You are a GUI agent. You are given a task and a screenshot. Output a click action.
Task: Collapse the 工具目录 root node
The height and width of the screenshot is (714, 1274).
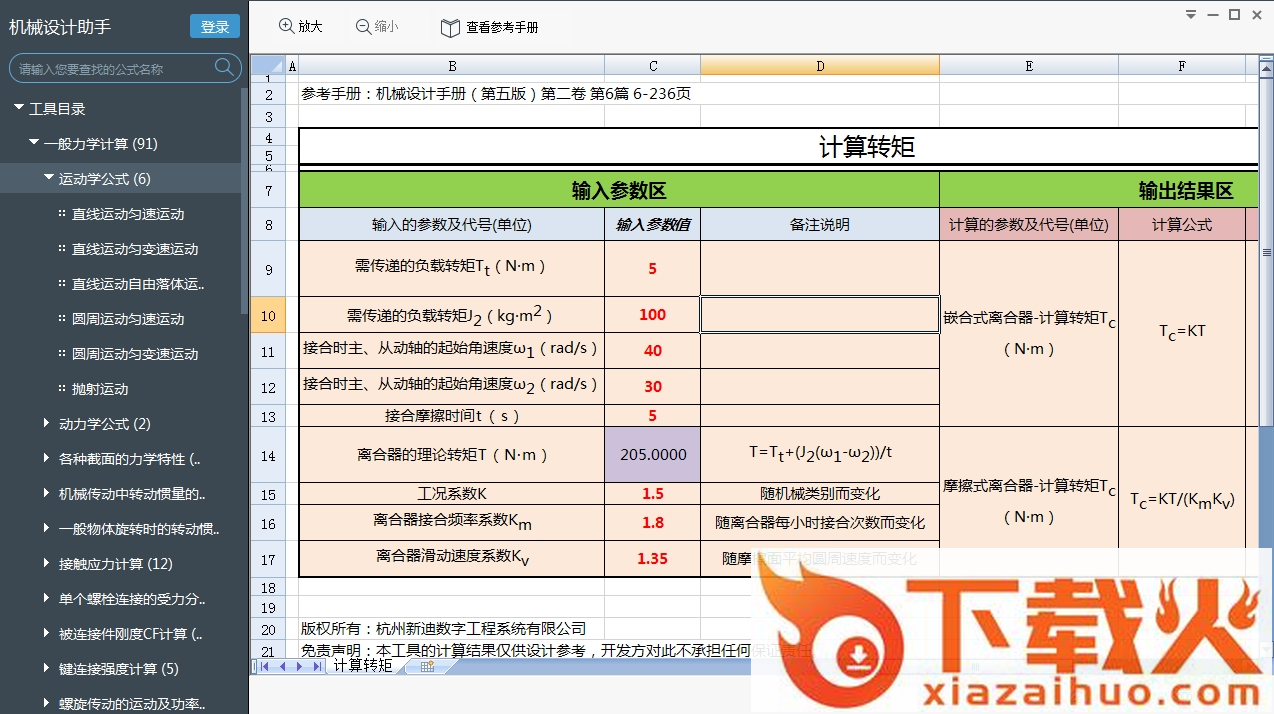point(19,108)
